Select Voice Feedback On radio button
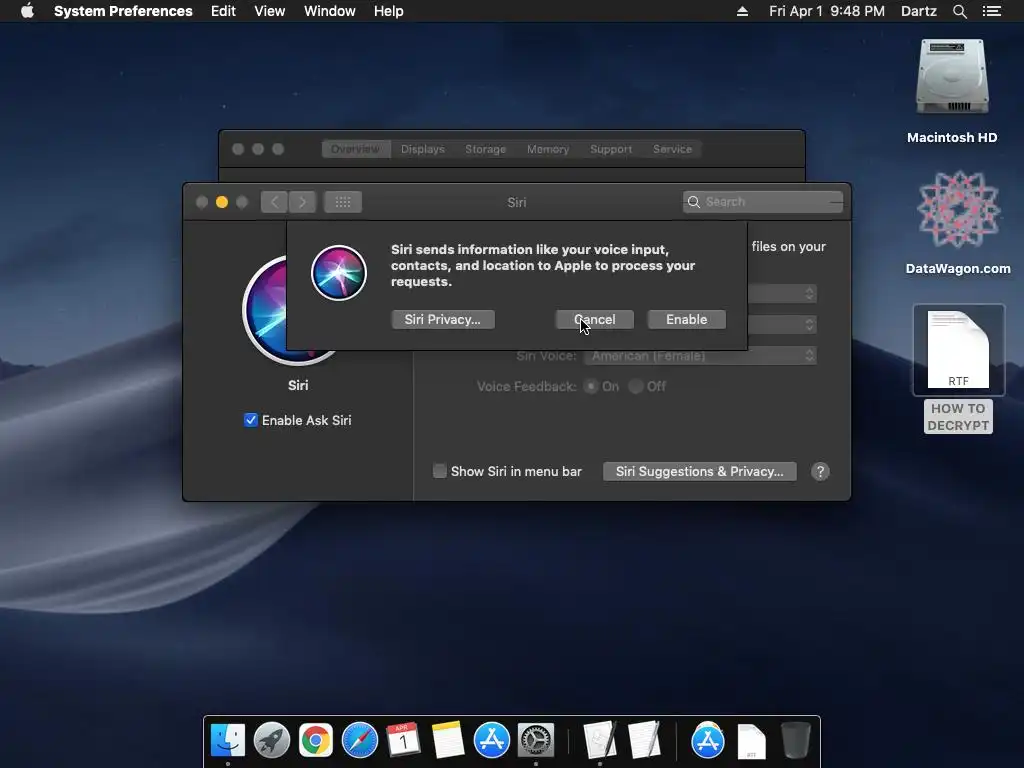 coord(591,387)
